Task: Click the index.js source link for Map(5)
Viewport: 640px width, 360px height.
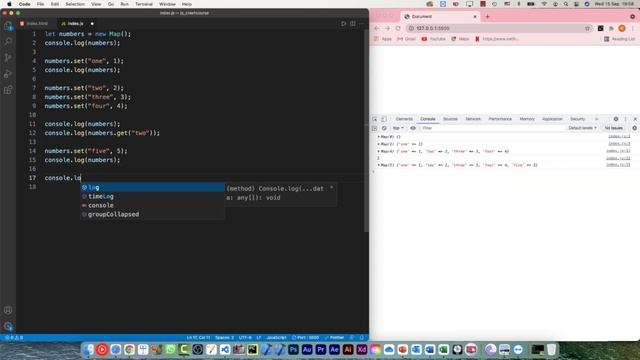Action: [618, 165]
